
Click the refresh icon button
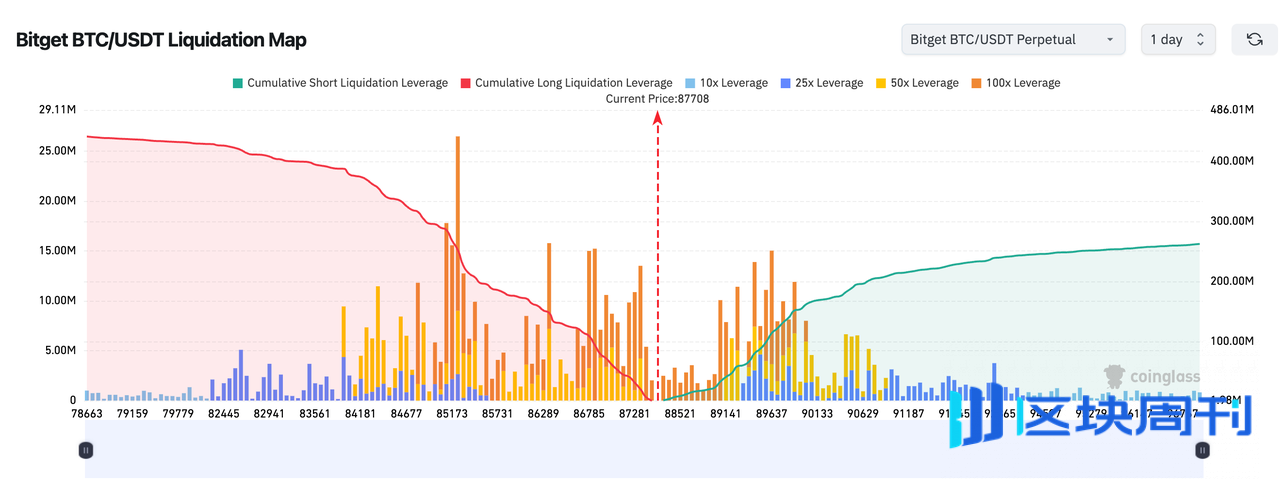[x=1254, y=40]
